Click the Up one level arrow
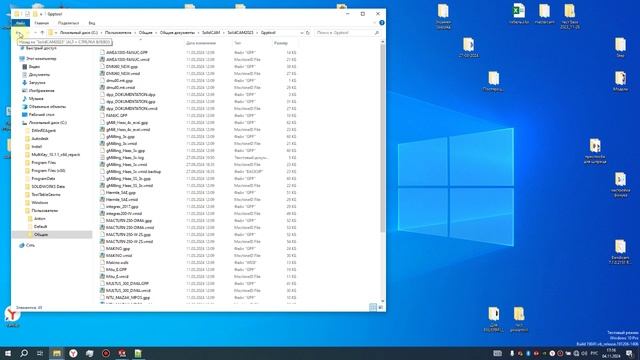 42,33
